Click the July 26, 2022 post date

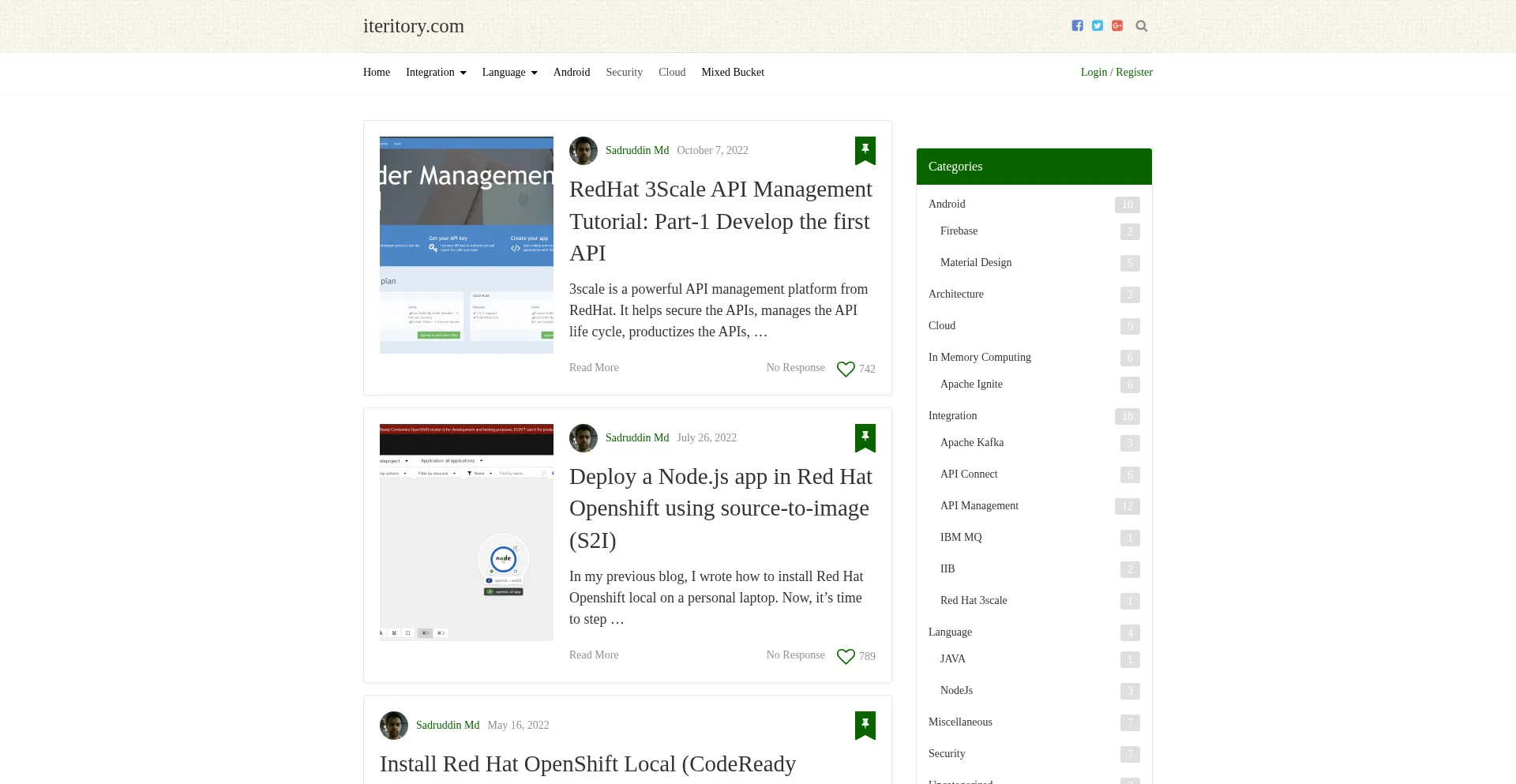[707, 437]
